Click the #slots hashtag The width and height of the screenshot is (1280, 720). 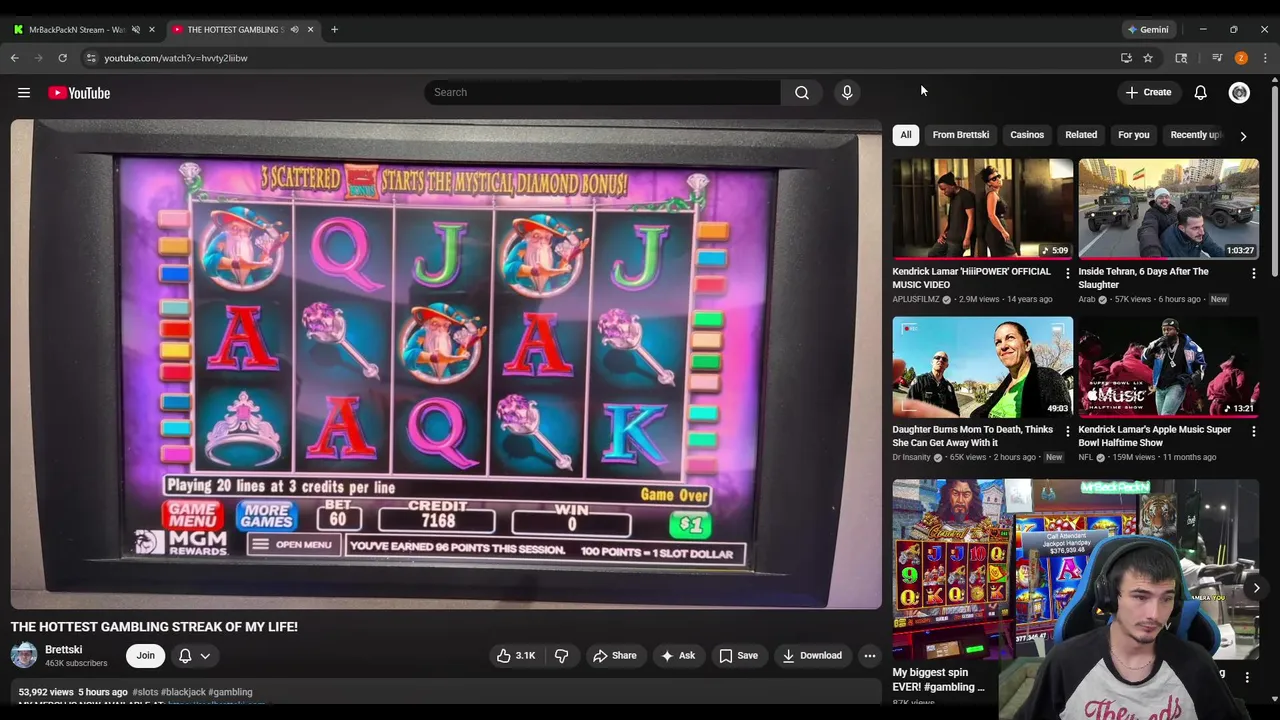145,692
